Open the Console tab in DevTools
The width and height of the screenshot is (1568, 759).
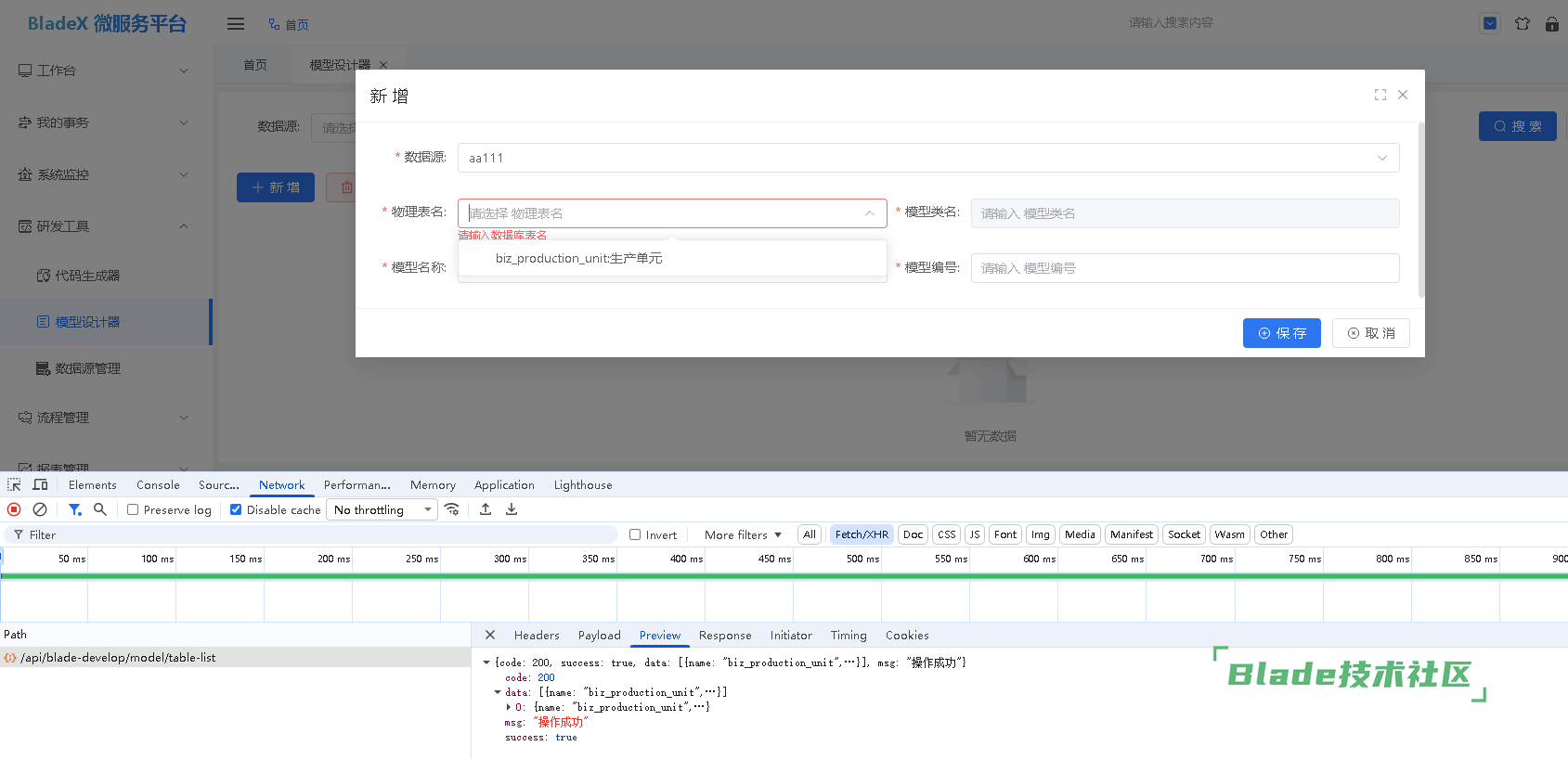pos(158,484)
